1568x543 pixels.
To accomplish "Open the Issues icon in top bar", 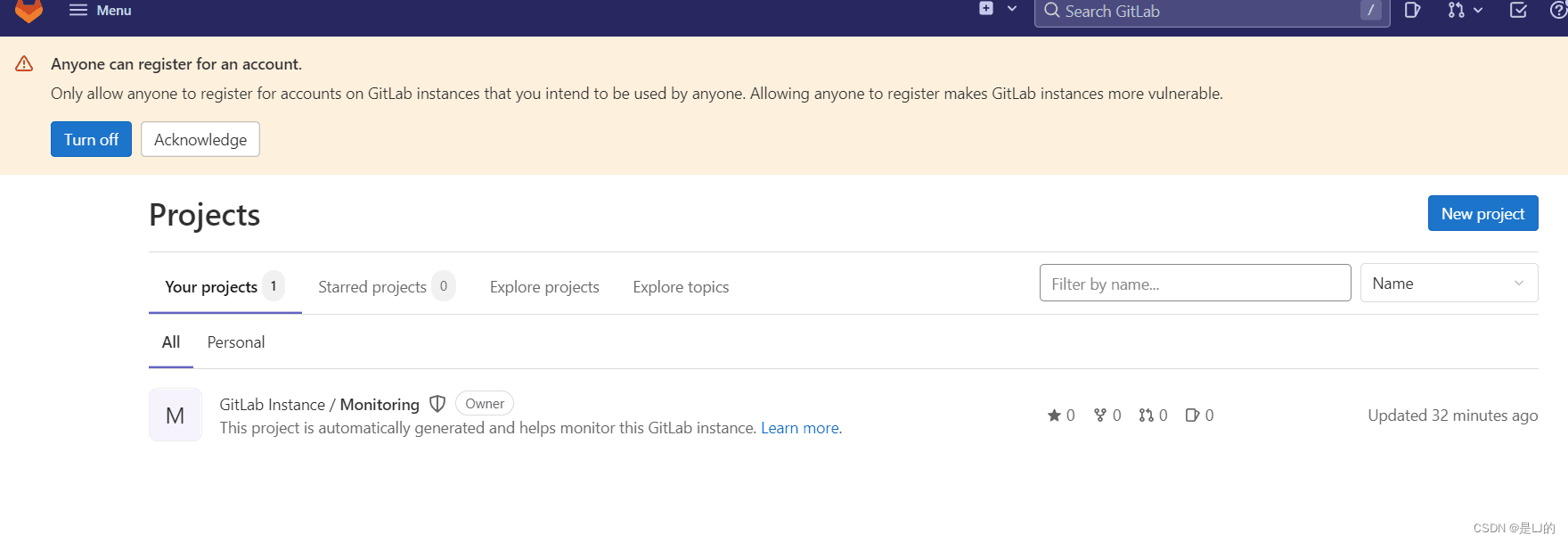I will pyautogui.click(x=1413, y=11).
